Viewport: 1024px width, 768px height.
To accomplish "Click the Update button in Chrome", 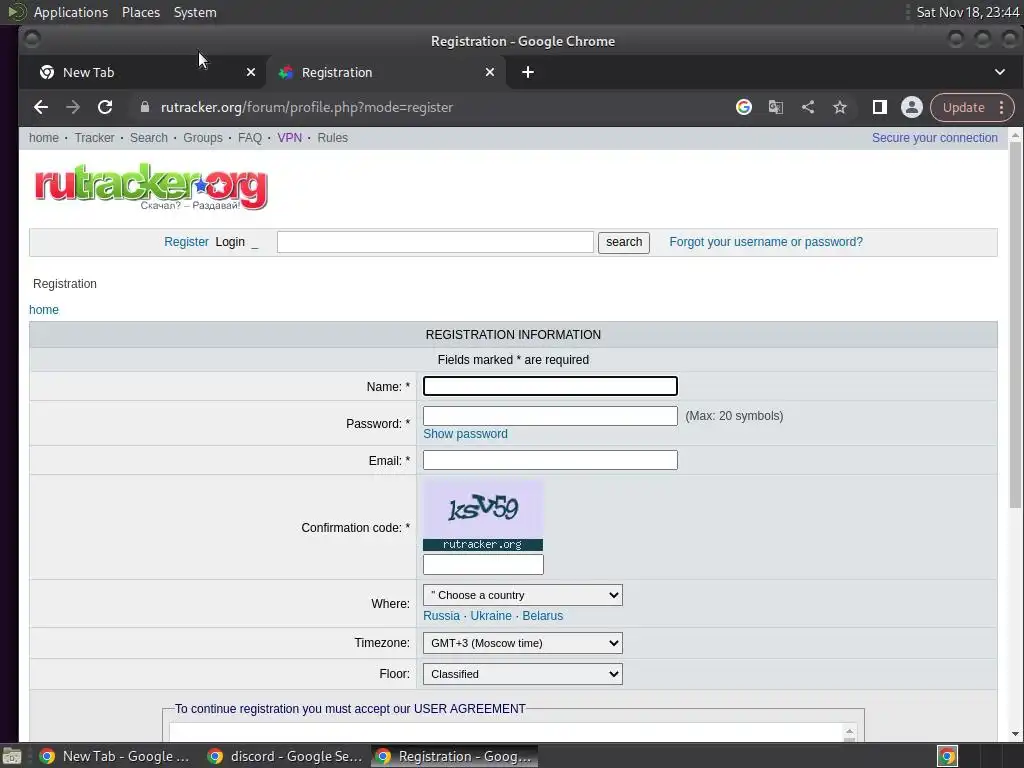I will coord(963,107).
